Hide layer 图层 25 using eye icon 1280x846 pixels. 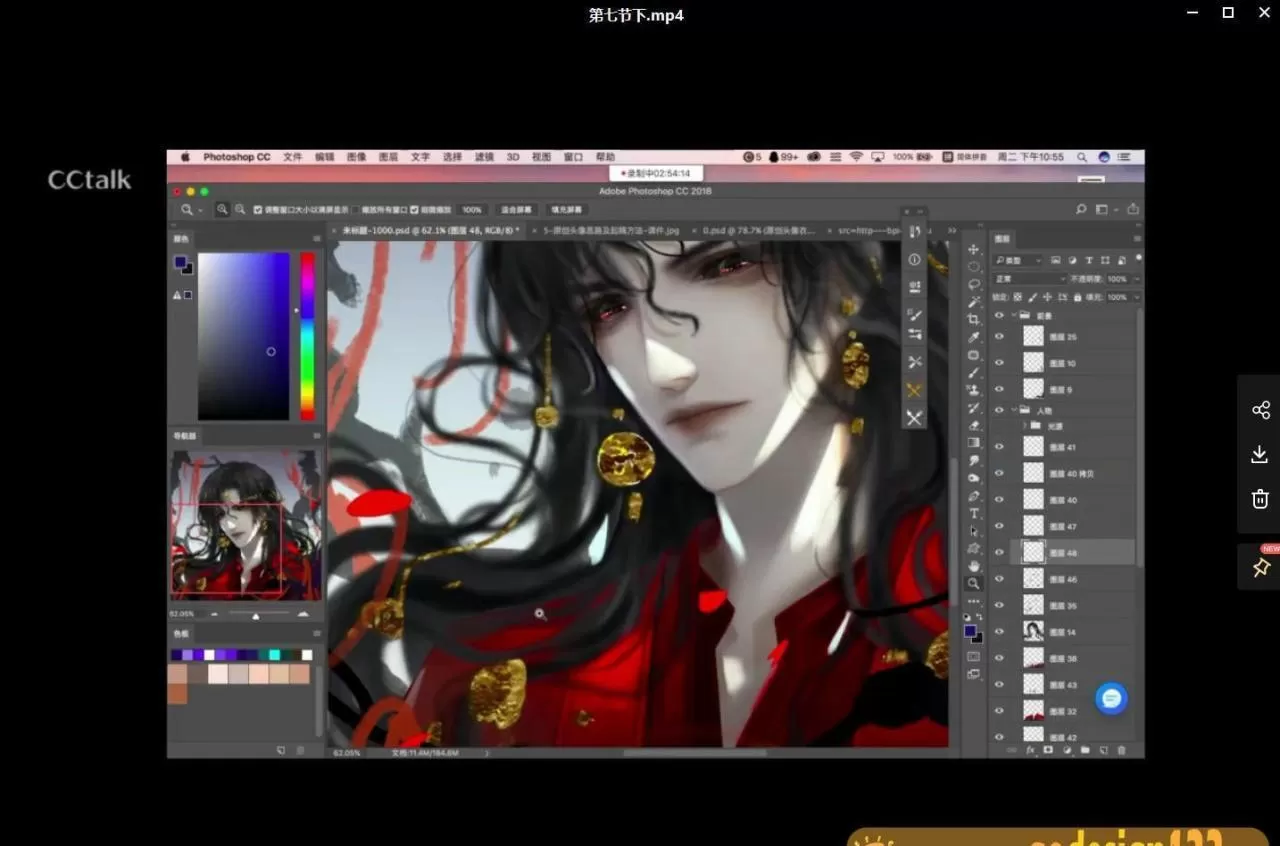click(998, 337)
